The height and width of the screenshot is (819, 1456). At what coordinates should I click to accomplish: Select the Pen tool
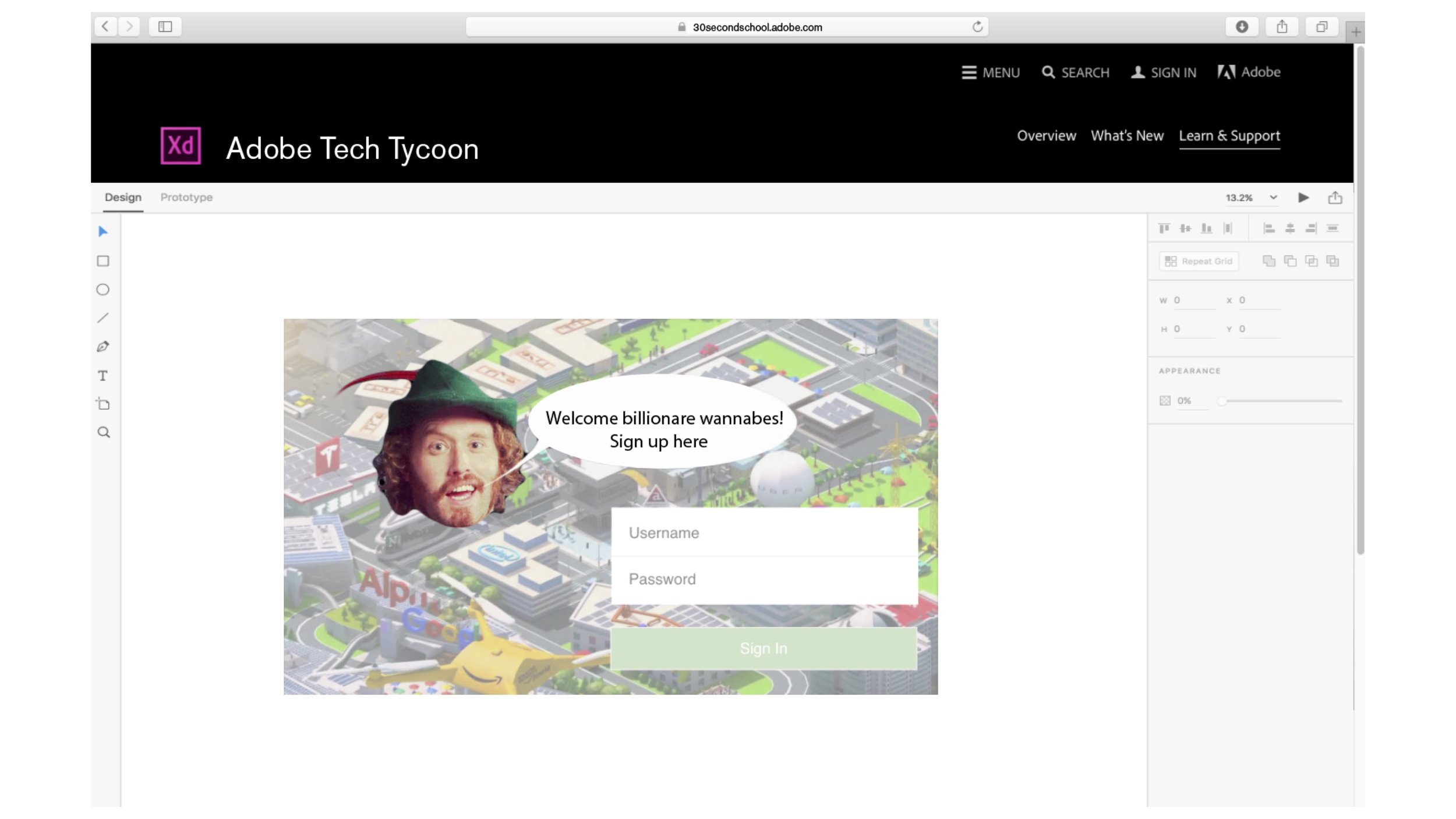(x=103, y=347)
